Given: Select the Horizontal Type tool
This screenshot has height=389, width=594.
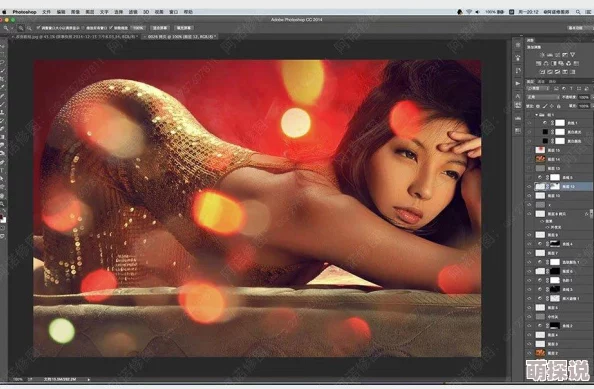Looking at the screenshot, I should pos(3,170).
